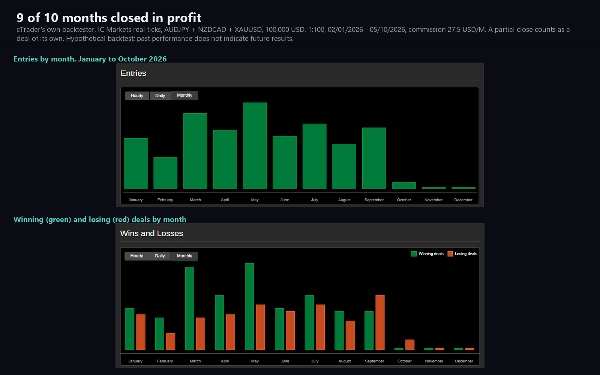Select February green winning deals bar

coord(160,334)
